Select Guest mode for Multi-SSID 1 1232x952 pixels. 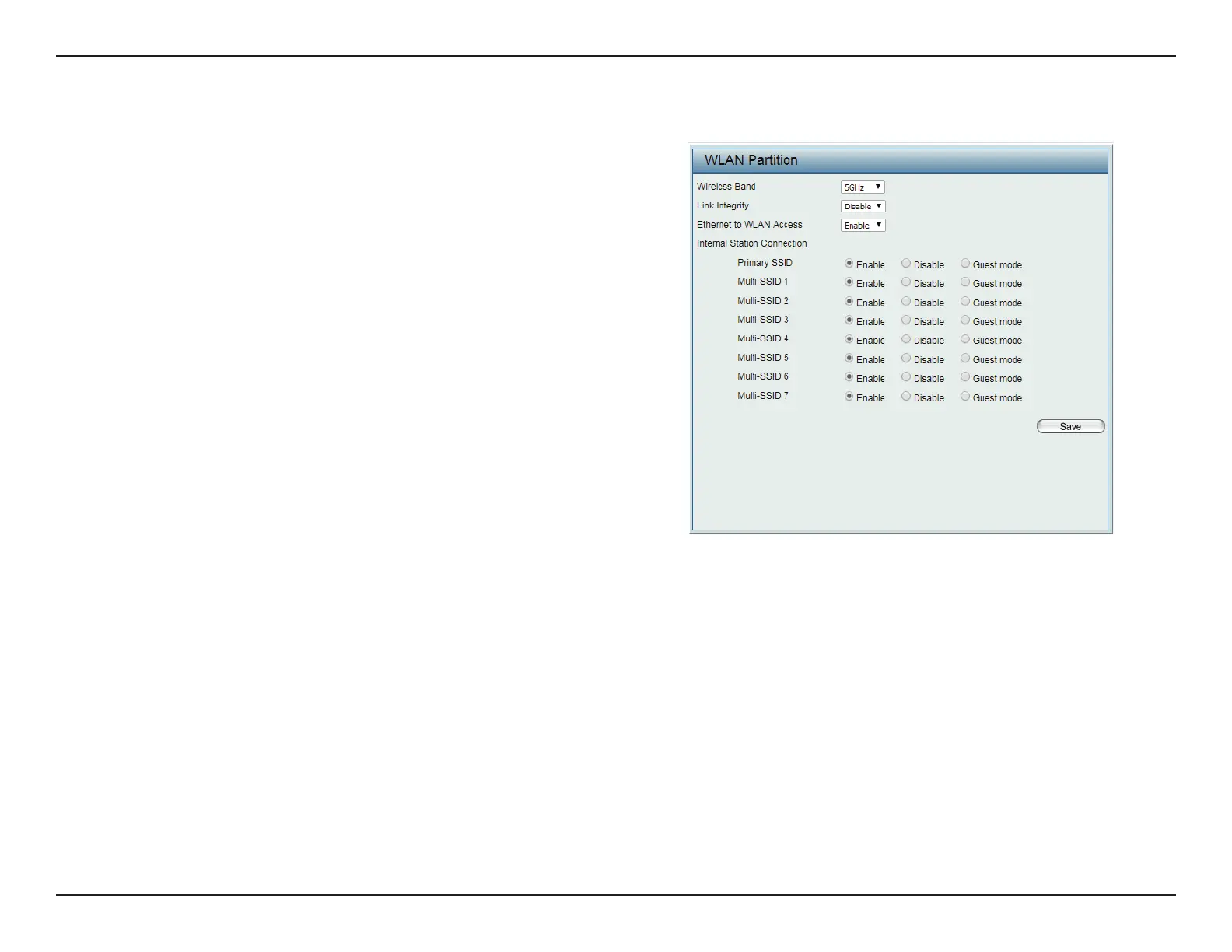point(965,282)
